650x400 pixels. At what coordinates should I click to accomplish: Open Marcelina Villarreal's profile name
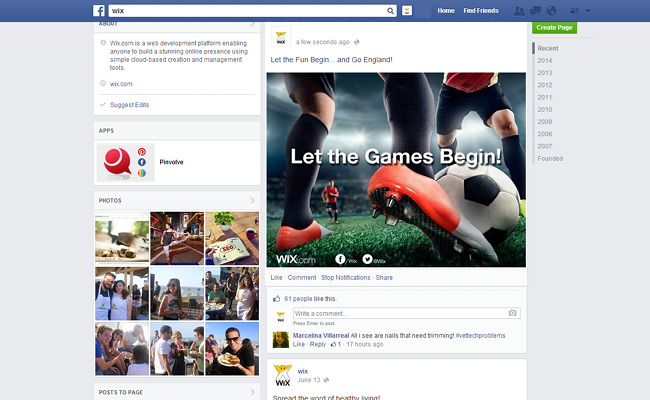[x=321, y=335]
